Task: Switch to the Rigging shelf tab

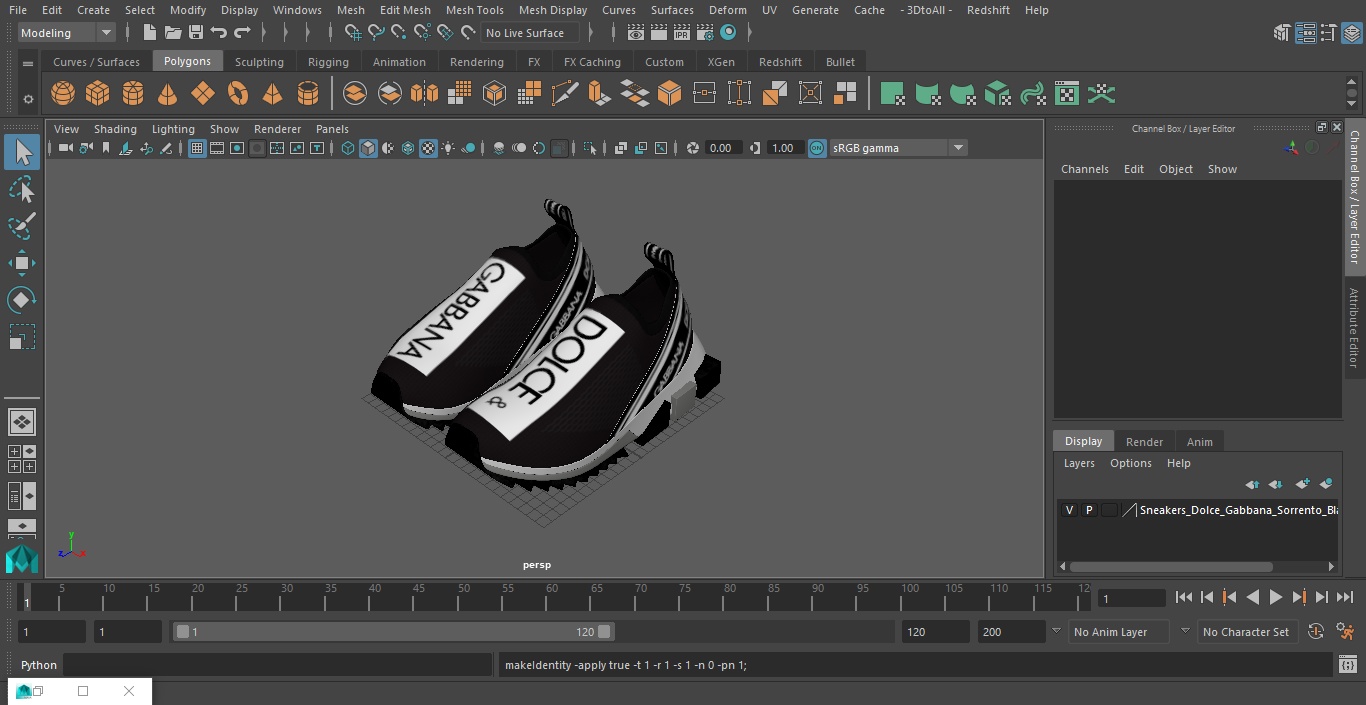Action: coord(328,62)
